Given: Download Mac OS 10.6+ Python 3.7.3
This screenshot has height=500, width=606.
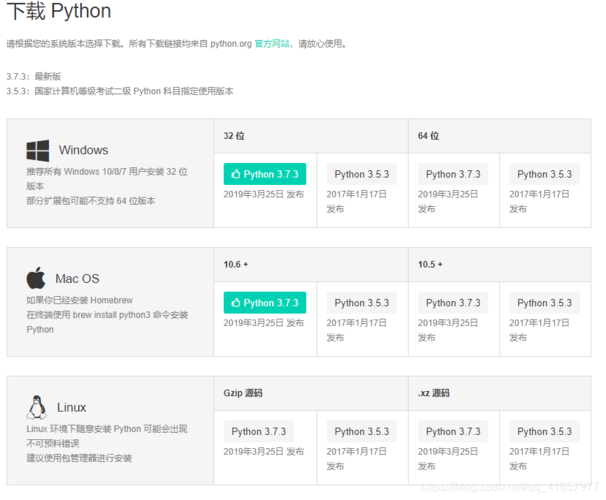Looking at the screenshot, I should pyautogui.click(x=265, y=303).
